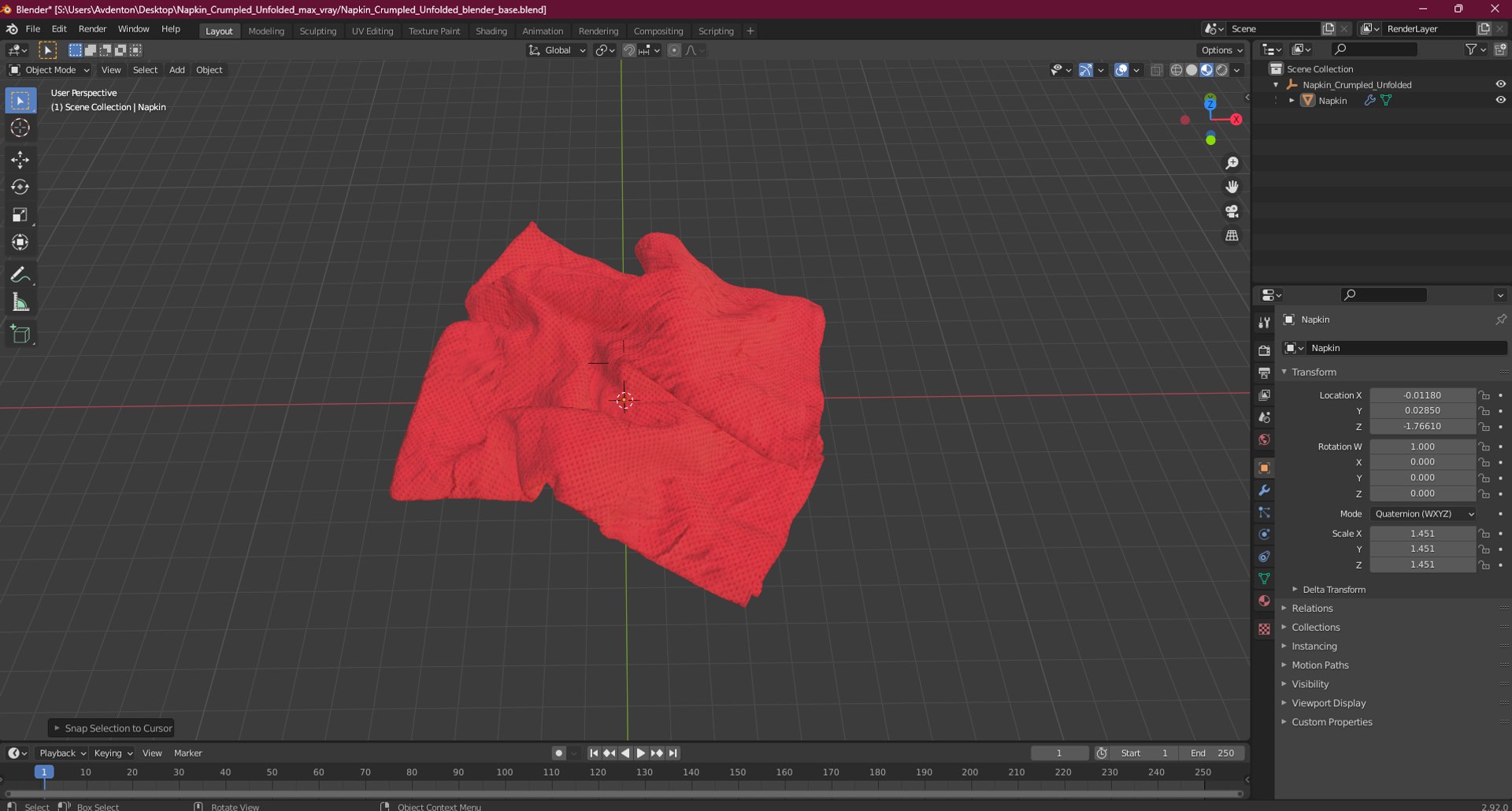This screenshot has height=811, width=1512.
Task: Open the viewport Add menu
Action: coord(177,70)
